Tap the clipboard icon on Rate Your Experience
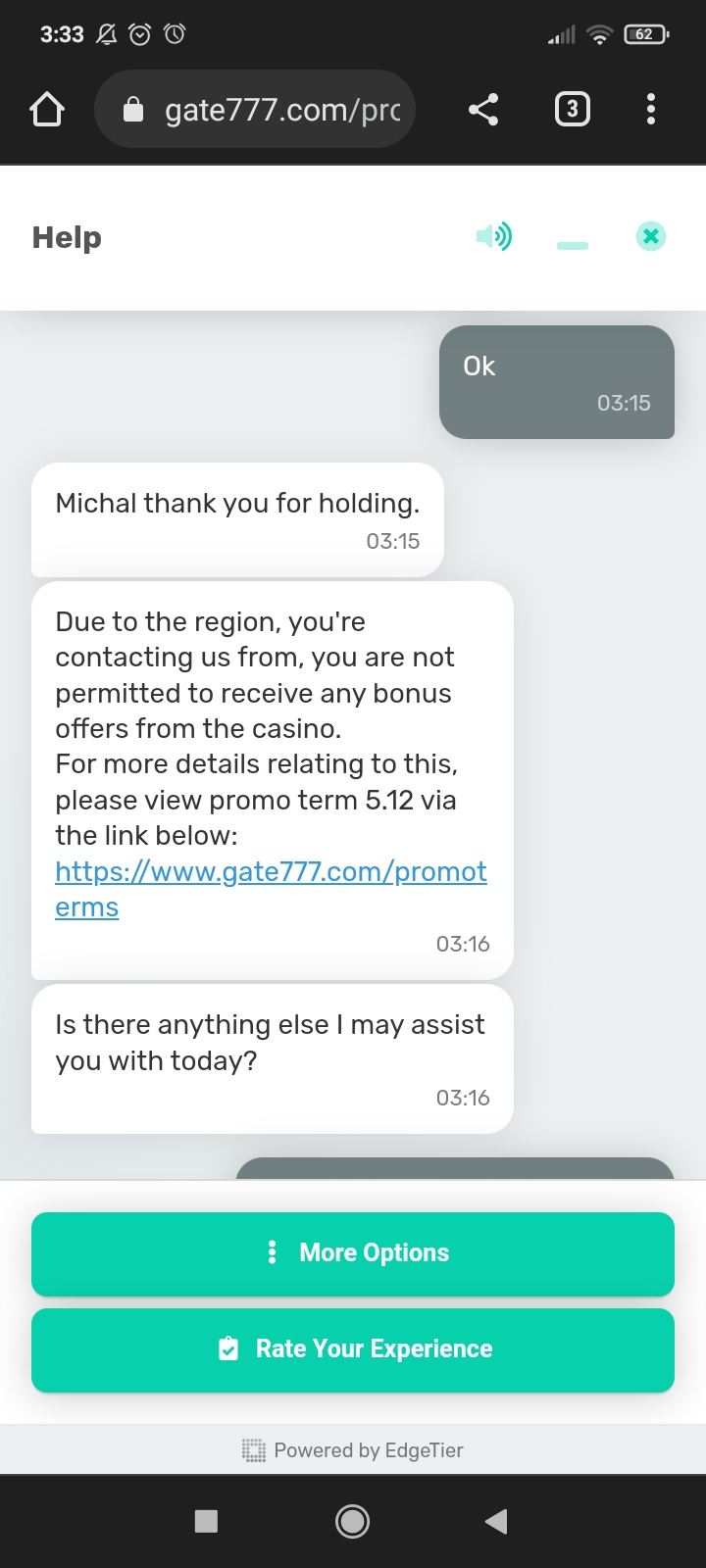706x1568 pixels. point(228,1349)
